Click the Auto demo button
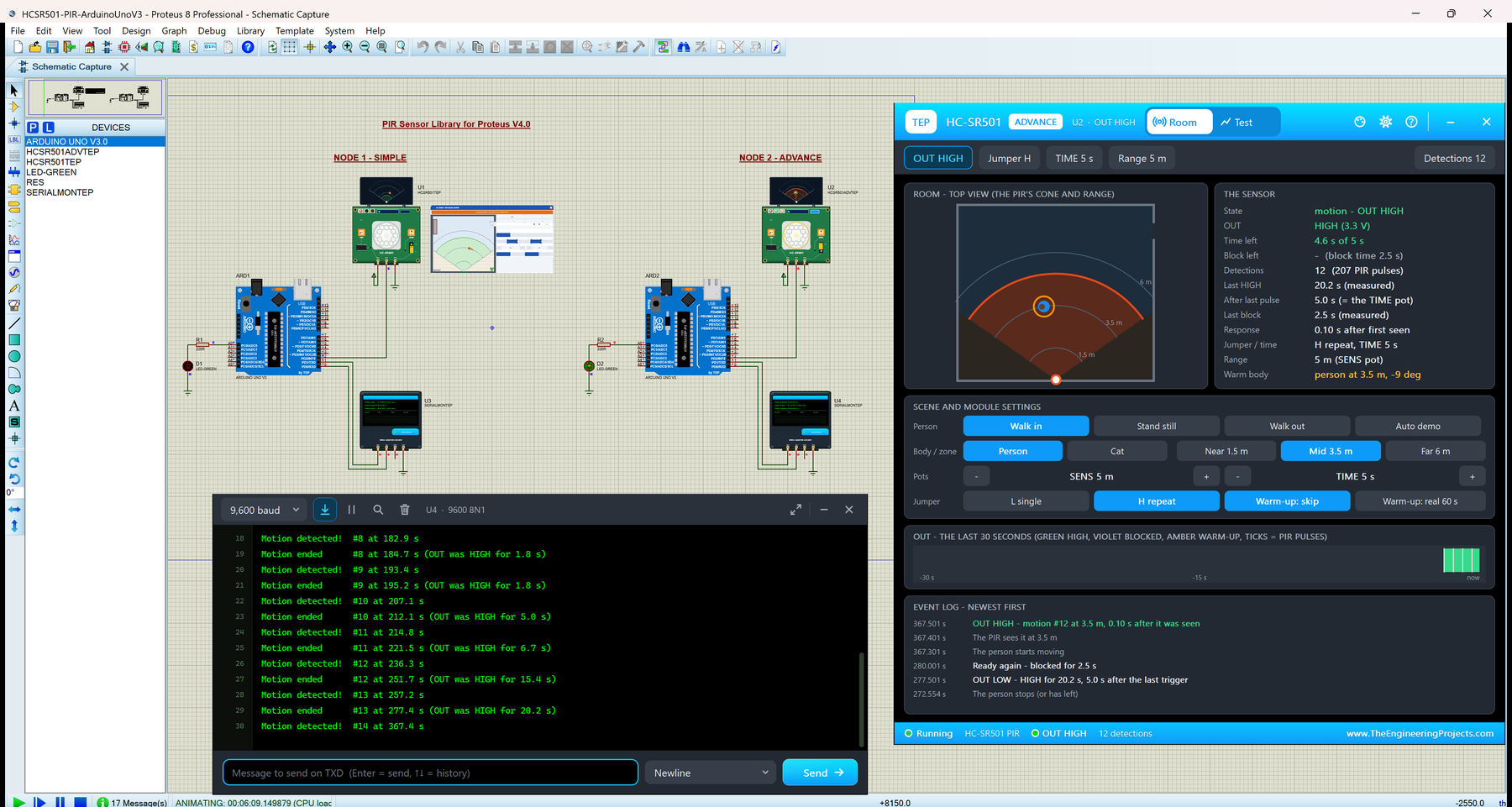This screenshot has width=1512, height=807. (x=1418, y=426)
